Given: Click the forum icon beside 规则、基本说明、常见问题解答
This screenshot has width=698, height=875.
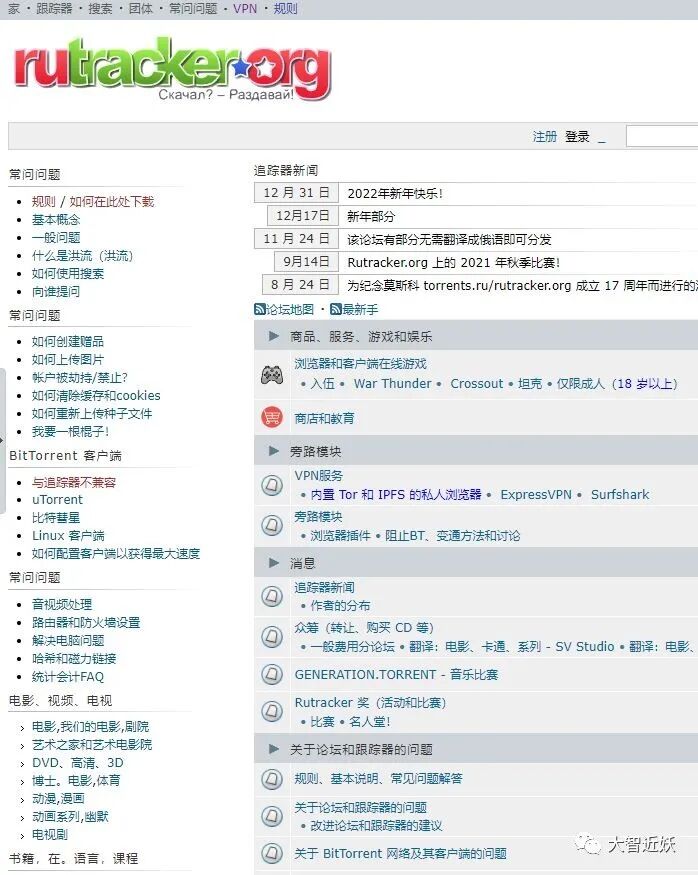Looking at the screenshot, I should point(272,778).
